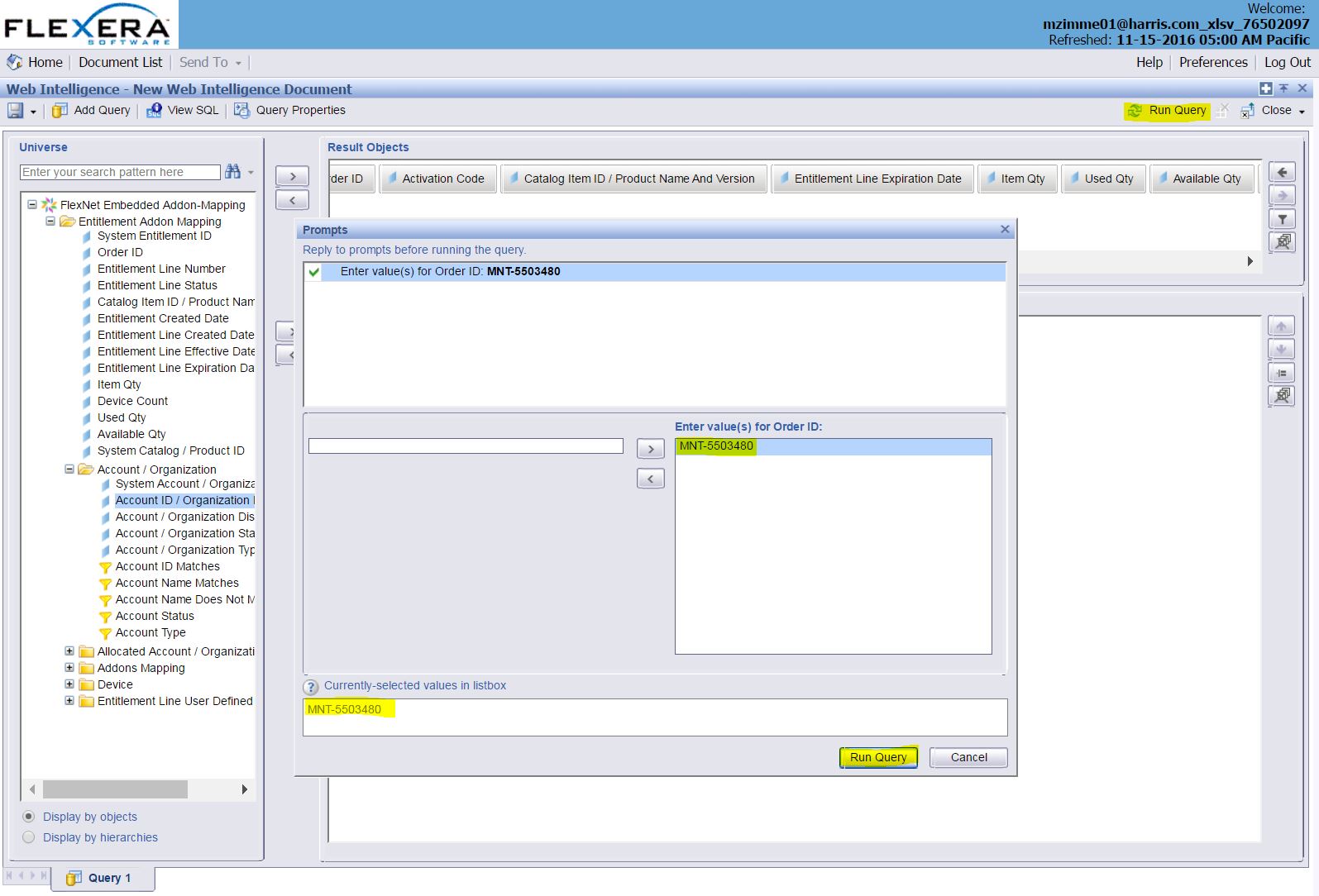
Task: Select the Order ID prompt with green checkmark
Action: [x=450, y=272]
